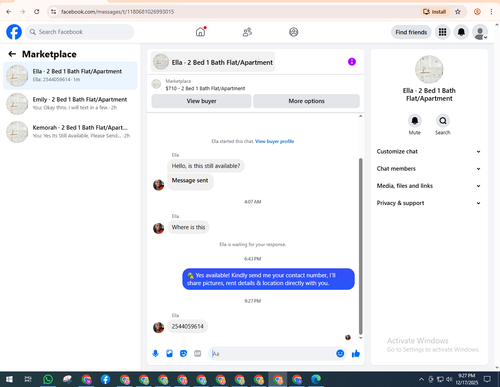Open Ella conversation in Marketplace list
500x387 pixels.
coord(70,76)
